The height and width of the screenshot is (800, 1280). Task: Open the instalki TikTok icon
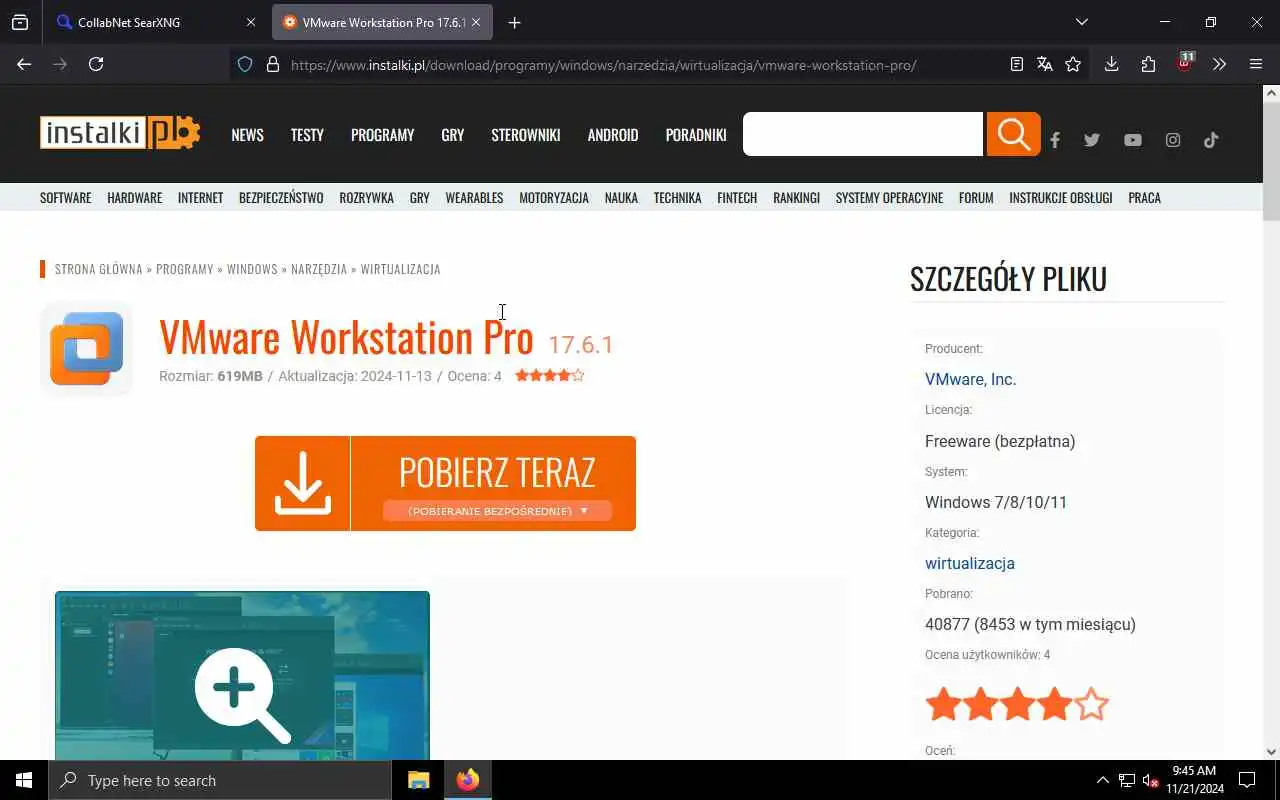tap(1211, 140)
